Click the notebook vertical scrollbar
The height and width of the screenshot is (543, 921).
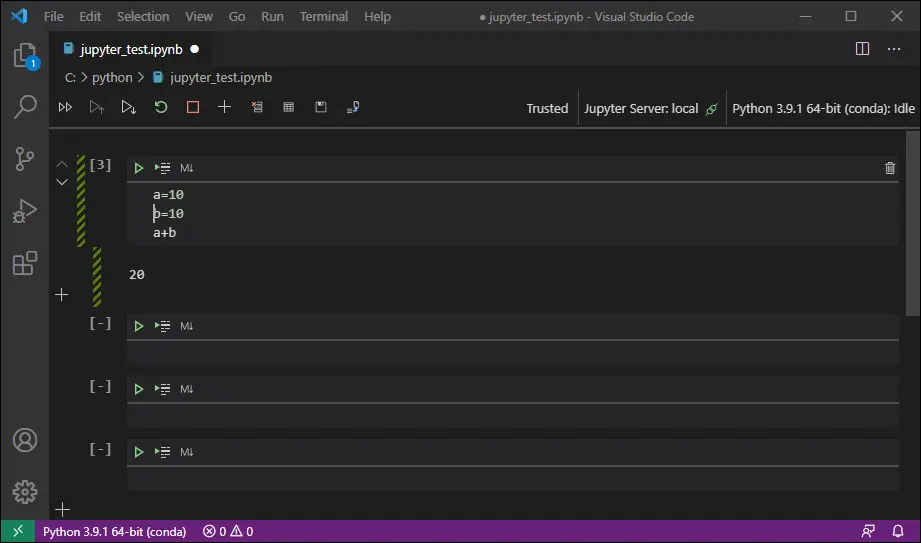coord(913,223)
